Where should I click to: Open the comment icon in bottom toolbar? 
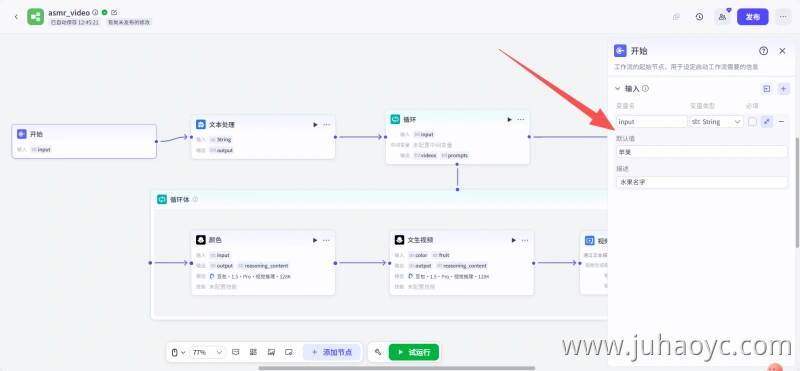click(236, 352)
